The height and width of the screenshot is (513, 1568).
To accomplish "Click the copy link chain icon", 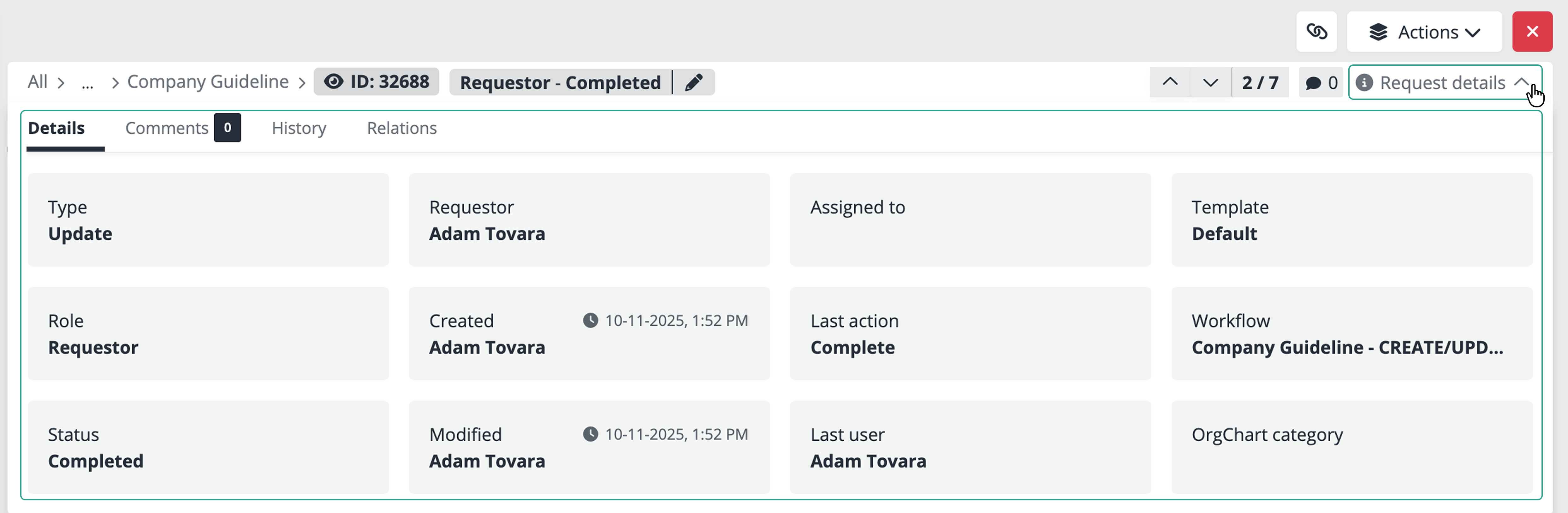I will 1316,32.
